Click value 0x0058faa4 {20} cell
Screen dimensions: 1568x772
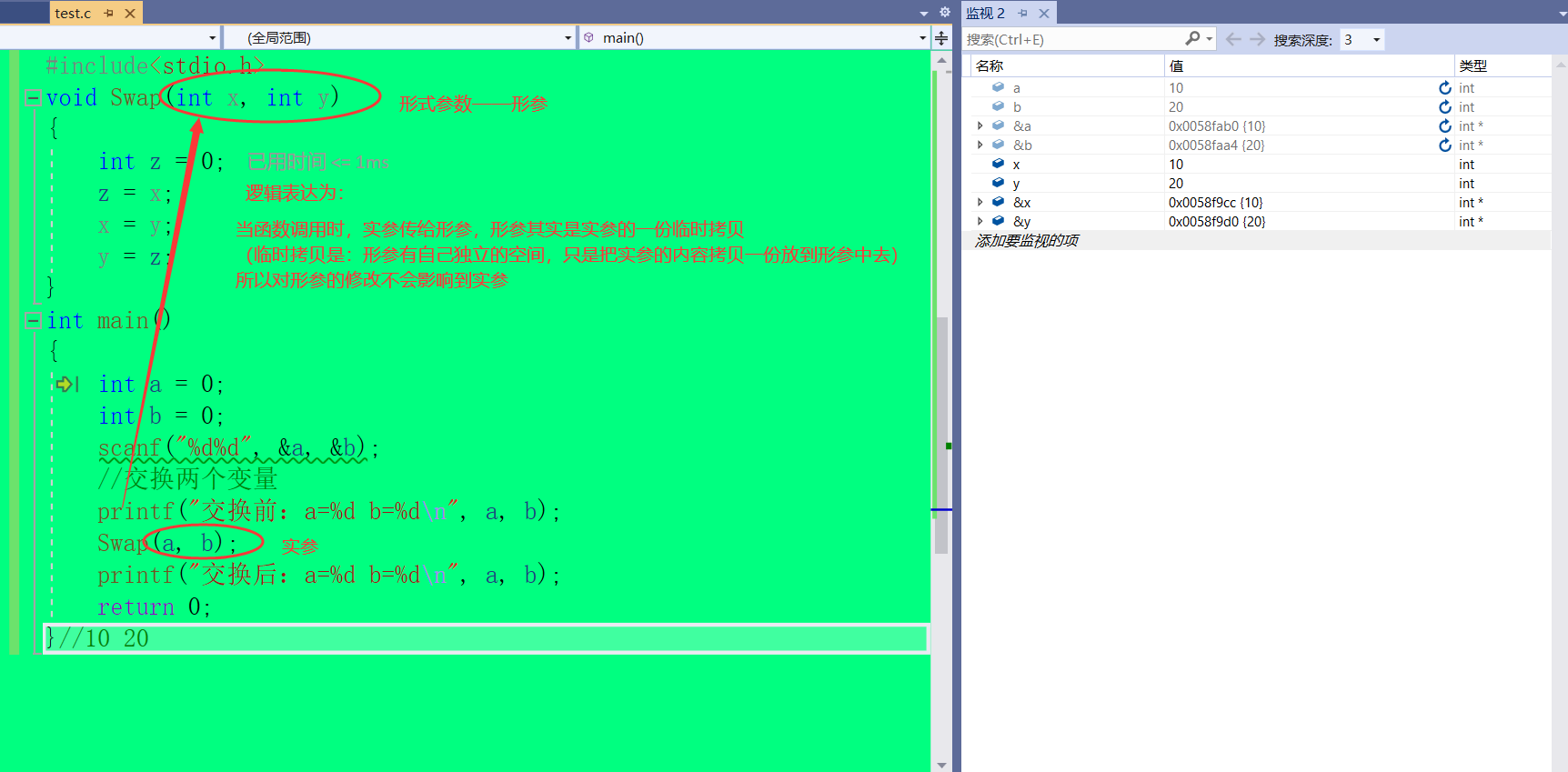[x=1217, y=145]
